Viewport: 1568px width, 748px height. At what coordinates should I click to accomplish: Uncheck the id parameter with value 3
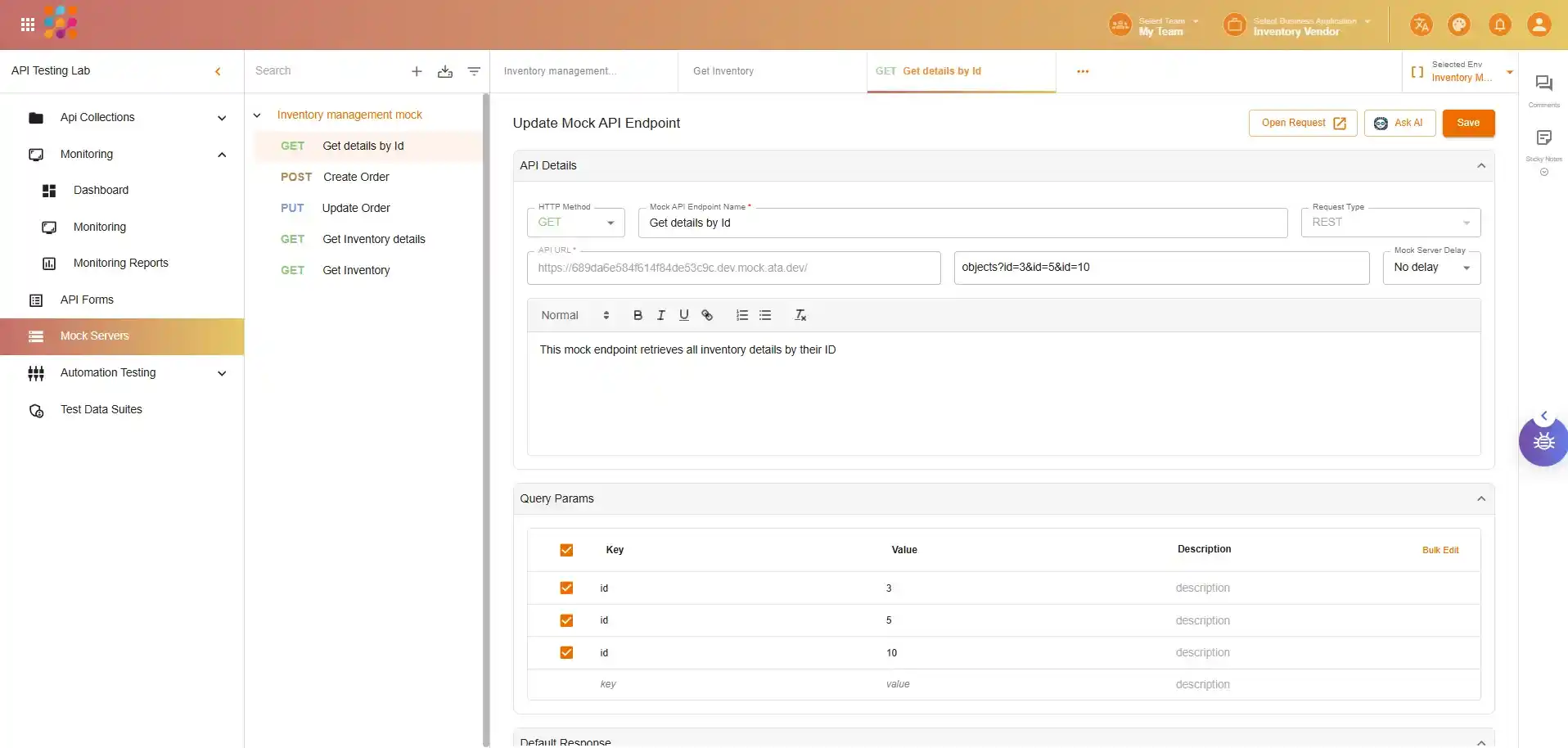566,588
